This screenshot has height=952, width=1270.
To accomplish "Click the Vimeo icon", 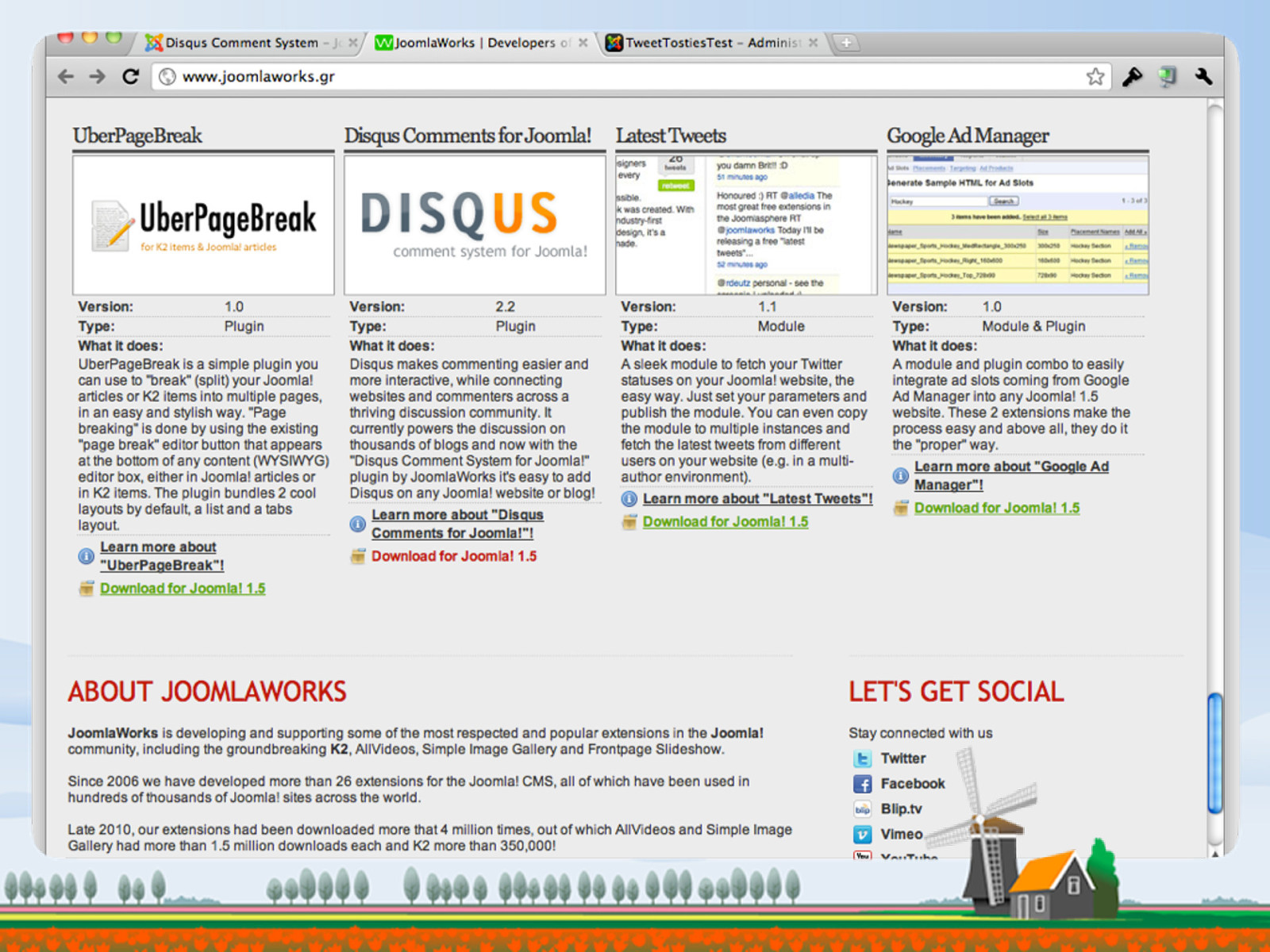I will [x=862, y=835].
